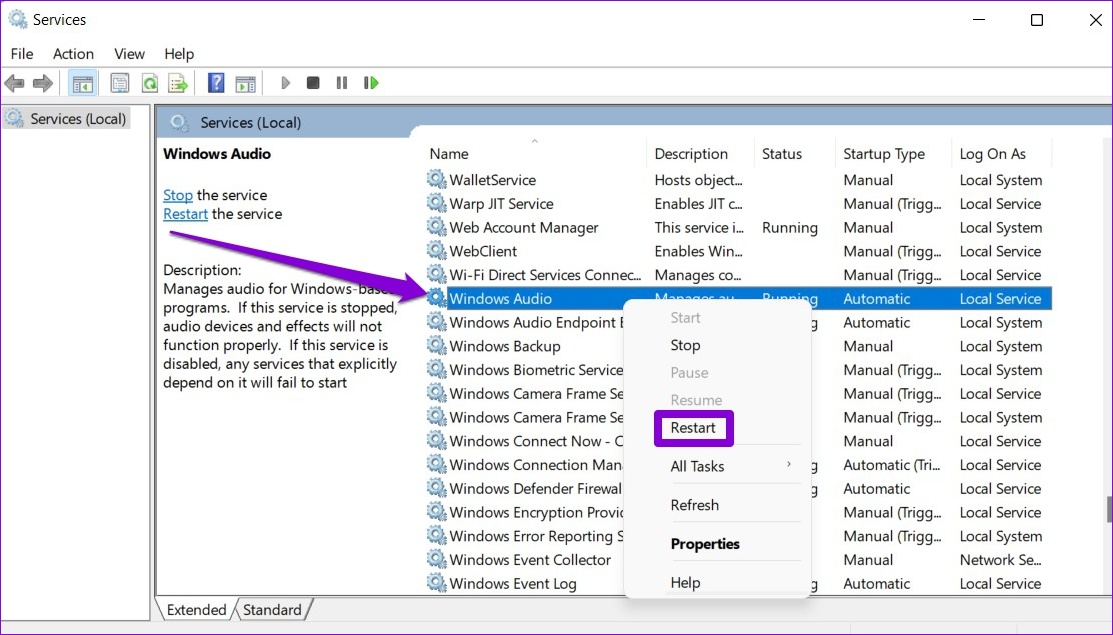This screenshot has width=1113, height=635.
Task: Switch to the Standard tab
Action: 272,610
